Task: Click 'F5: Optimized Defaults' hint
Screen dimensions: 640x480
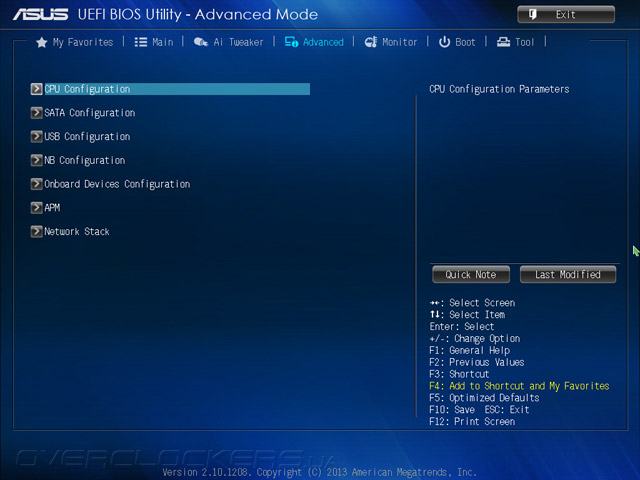Action: coord(484,398)
